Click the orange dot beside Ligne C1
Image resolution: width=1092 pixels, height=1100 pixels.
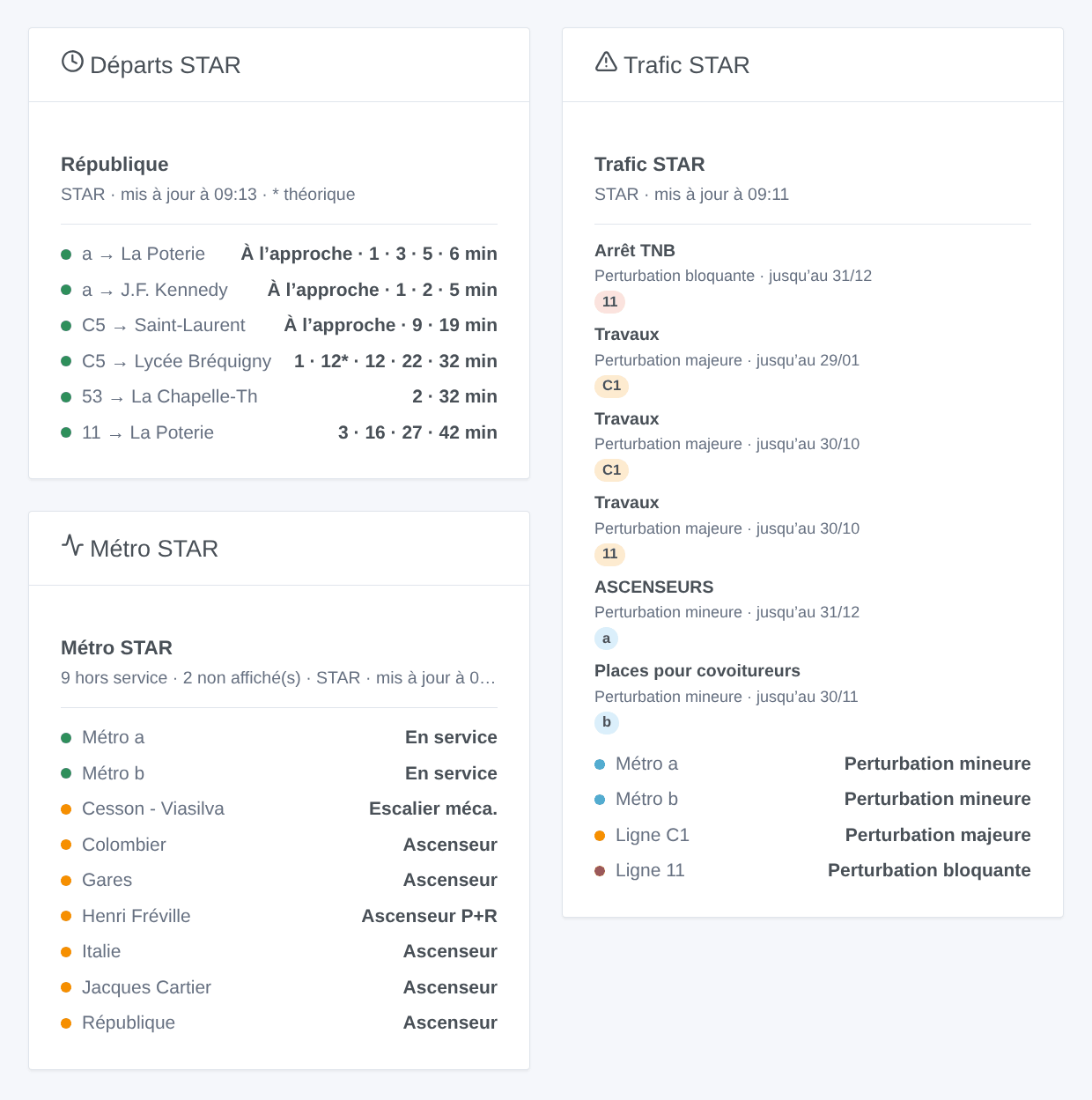pyautogui.click(x=600, y=836)
